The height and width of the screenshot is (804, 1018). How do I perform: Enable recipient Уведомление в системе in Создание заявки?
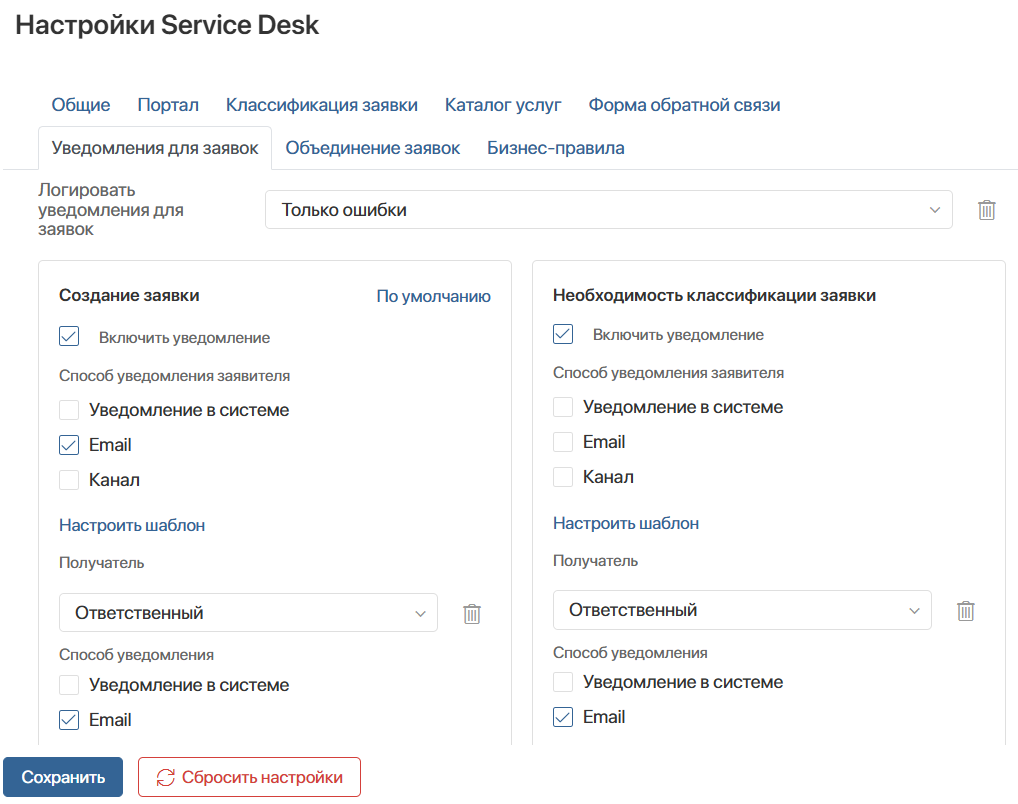(x=69, y=685)
